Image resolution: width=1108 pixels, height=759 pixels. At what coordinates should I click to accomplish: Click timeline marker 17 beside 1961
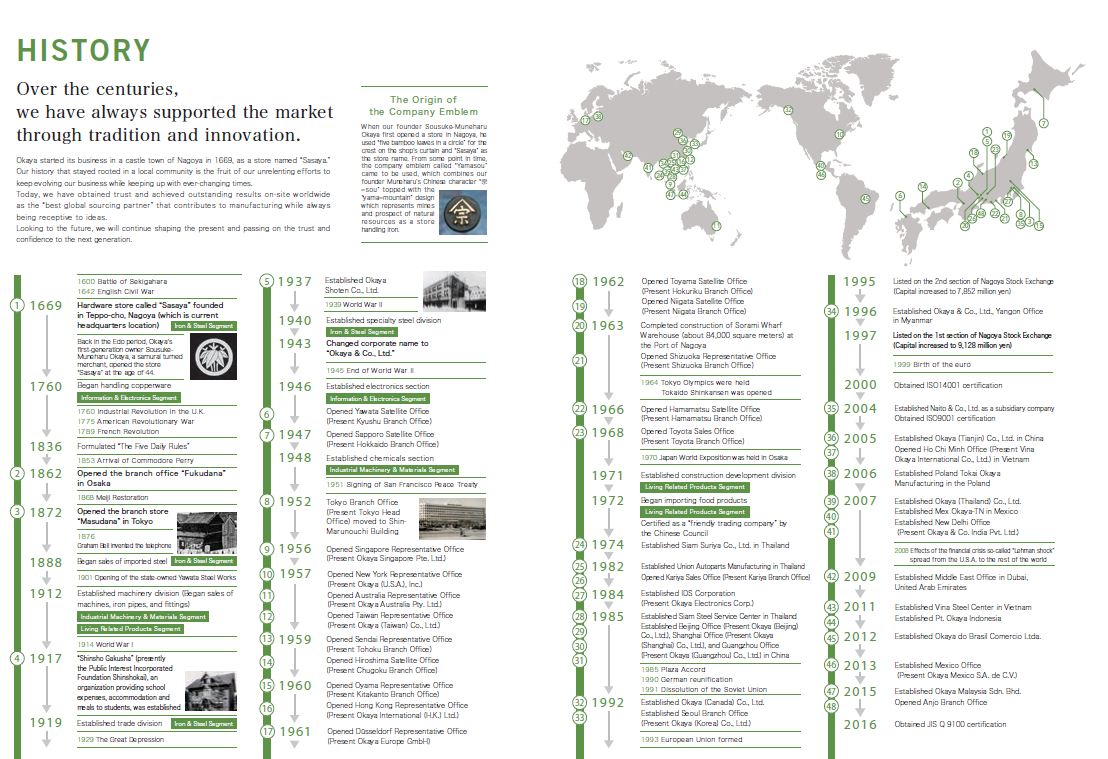[266, 731]
